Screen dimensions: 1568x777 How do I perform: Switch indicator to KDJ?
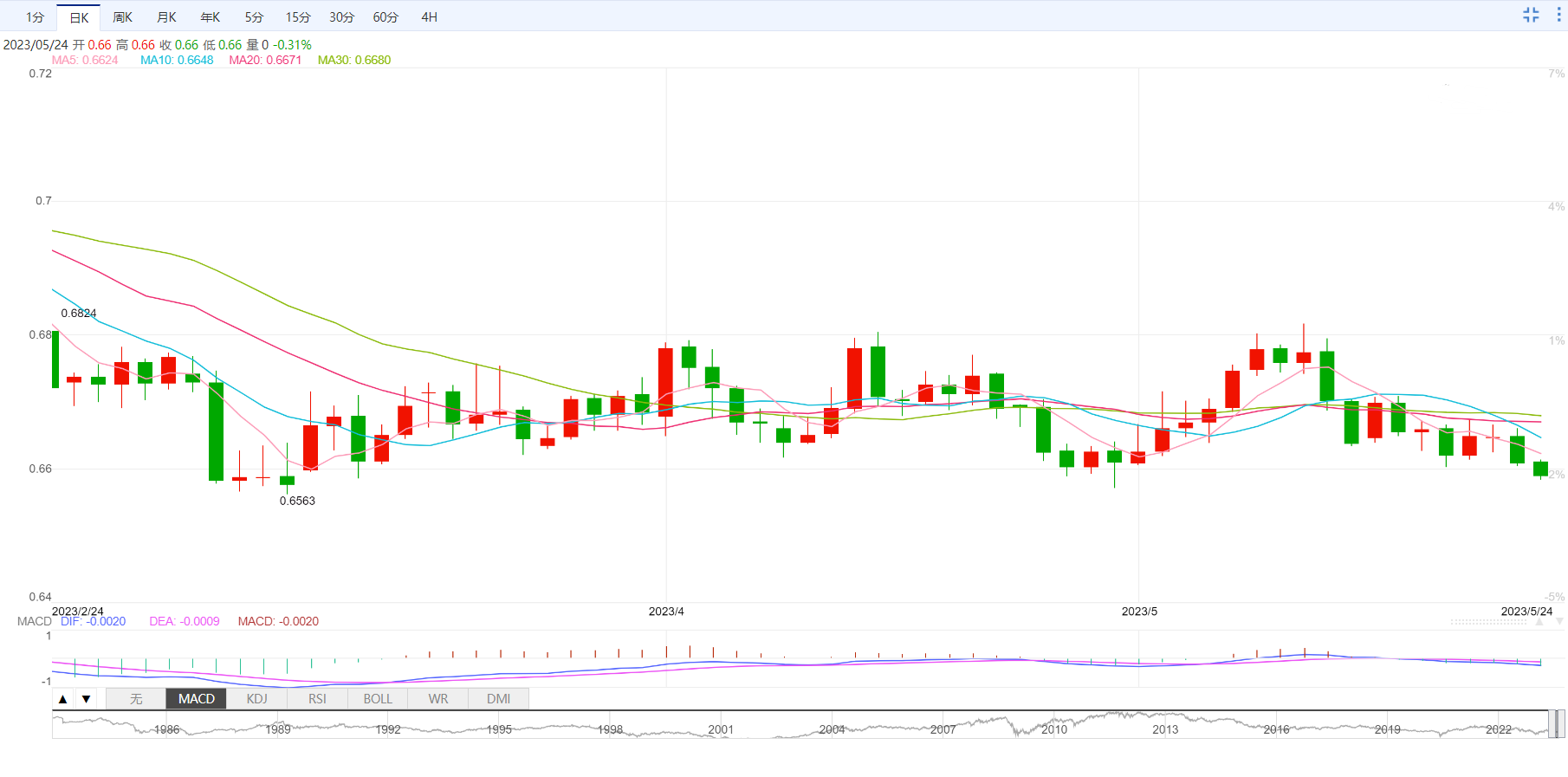pos(256,699)
